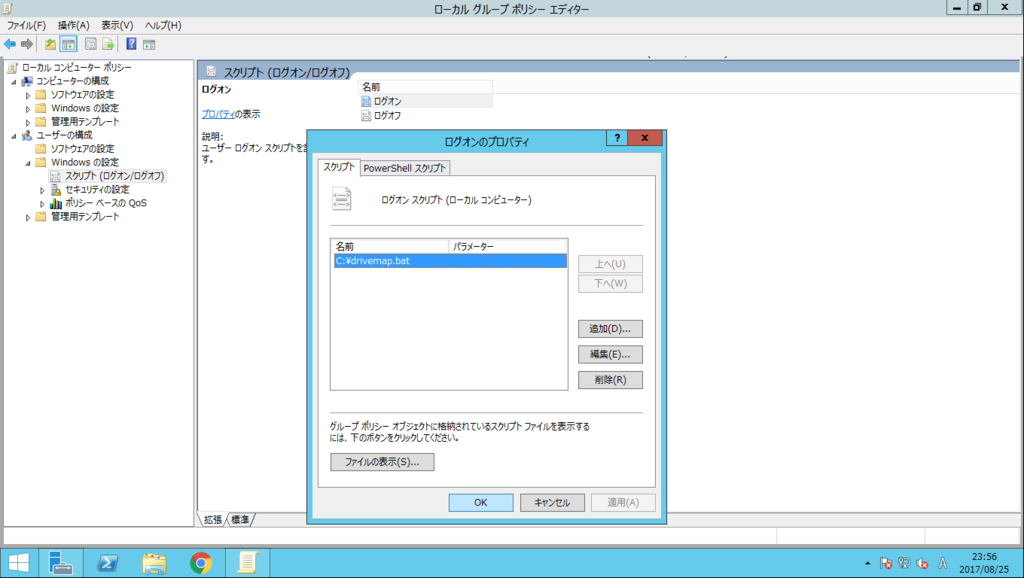Screen dimensions: 1024x578
Task: Click the Action Center flag tray icon
Action: coord(886,563)
